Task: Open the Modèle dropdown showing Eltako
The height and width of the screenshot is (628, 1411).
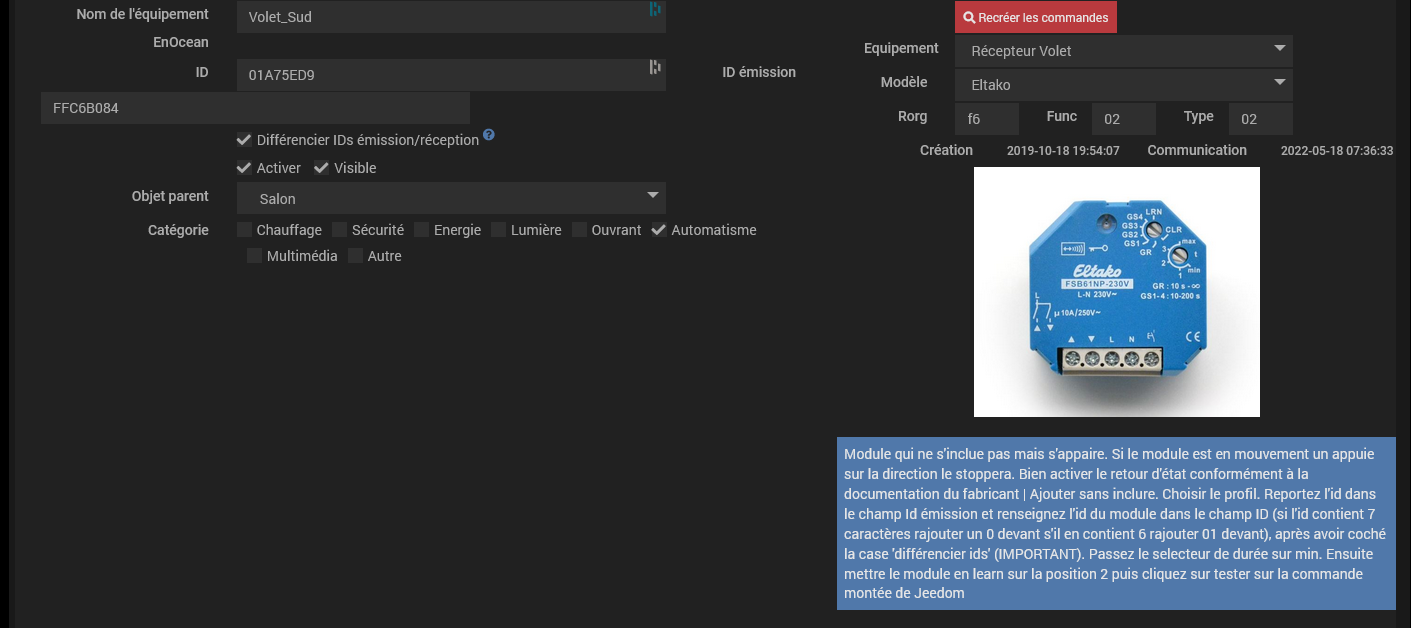Action: pyautogui.click(x=1123, y=85)
